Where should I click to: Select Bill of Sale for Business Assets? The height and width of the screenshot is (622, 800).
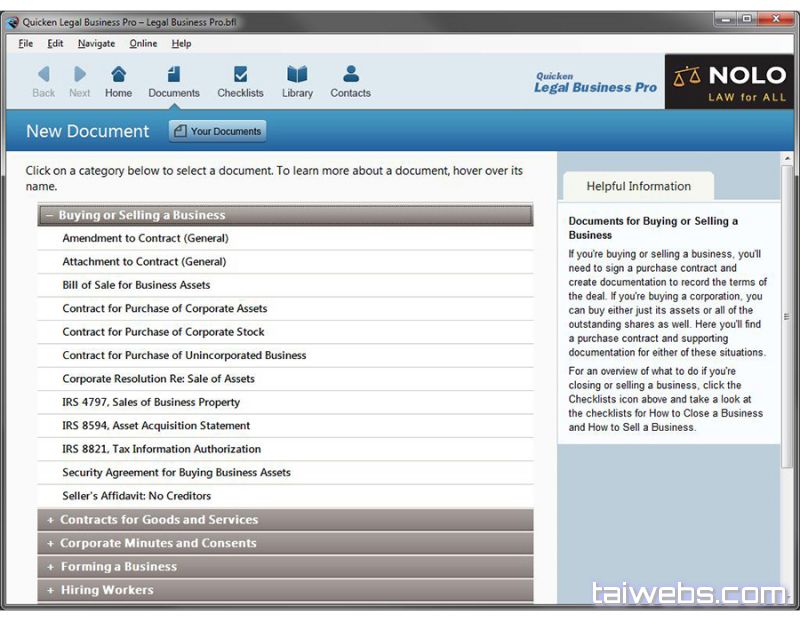136,285
